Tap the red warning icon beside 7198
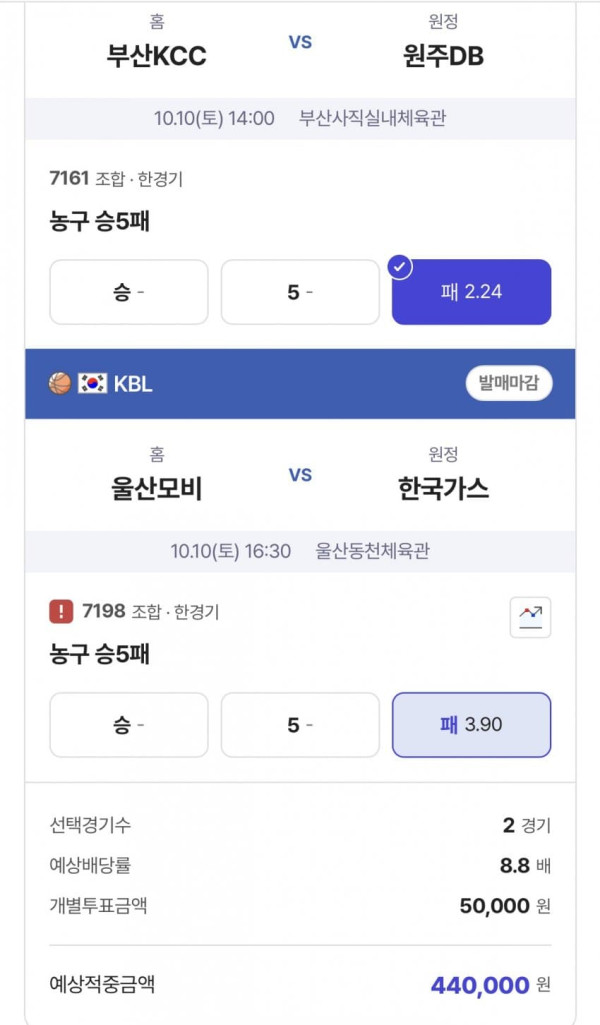600x1025 pixels. [x=61, y=612]
